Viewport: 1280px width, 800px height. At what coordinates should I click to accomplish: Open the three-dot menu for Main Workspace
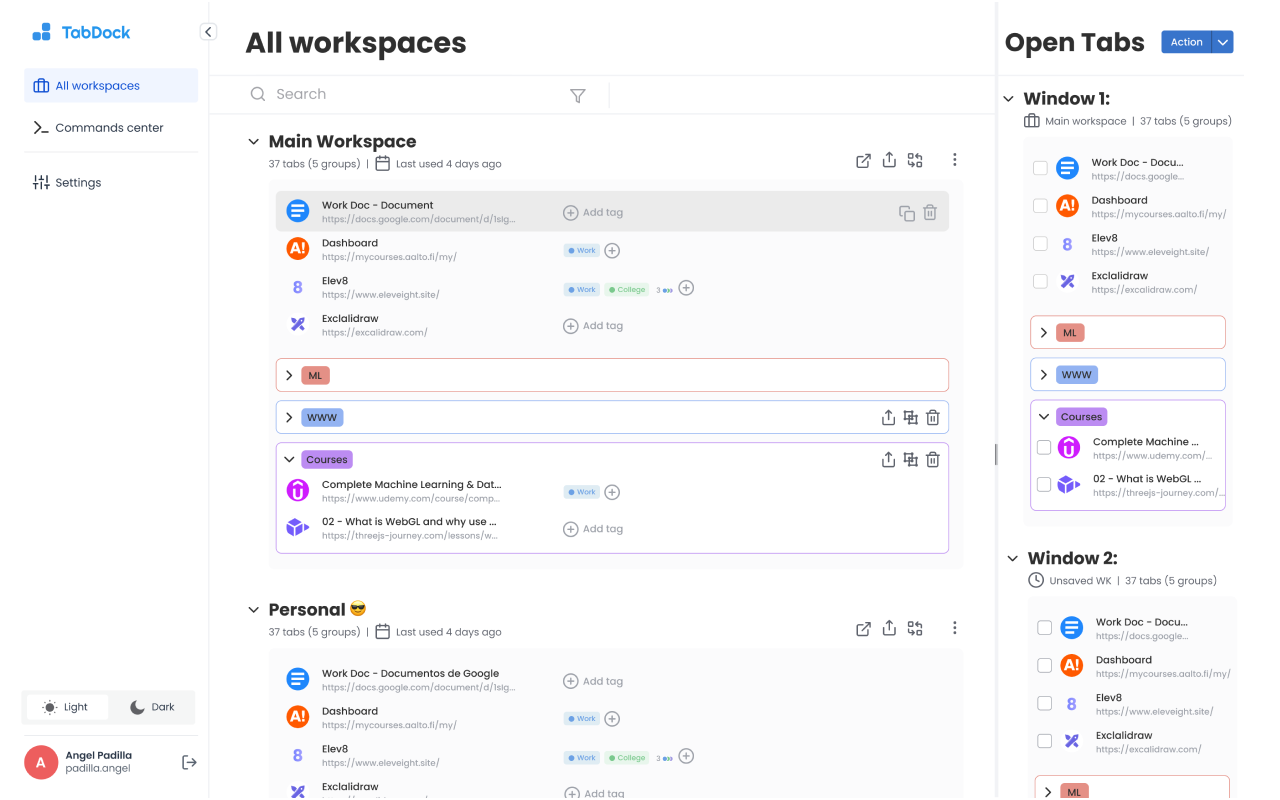coord(955,160)
